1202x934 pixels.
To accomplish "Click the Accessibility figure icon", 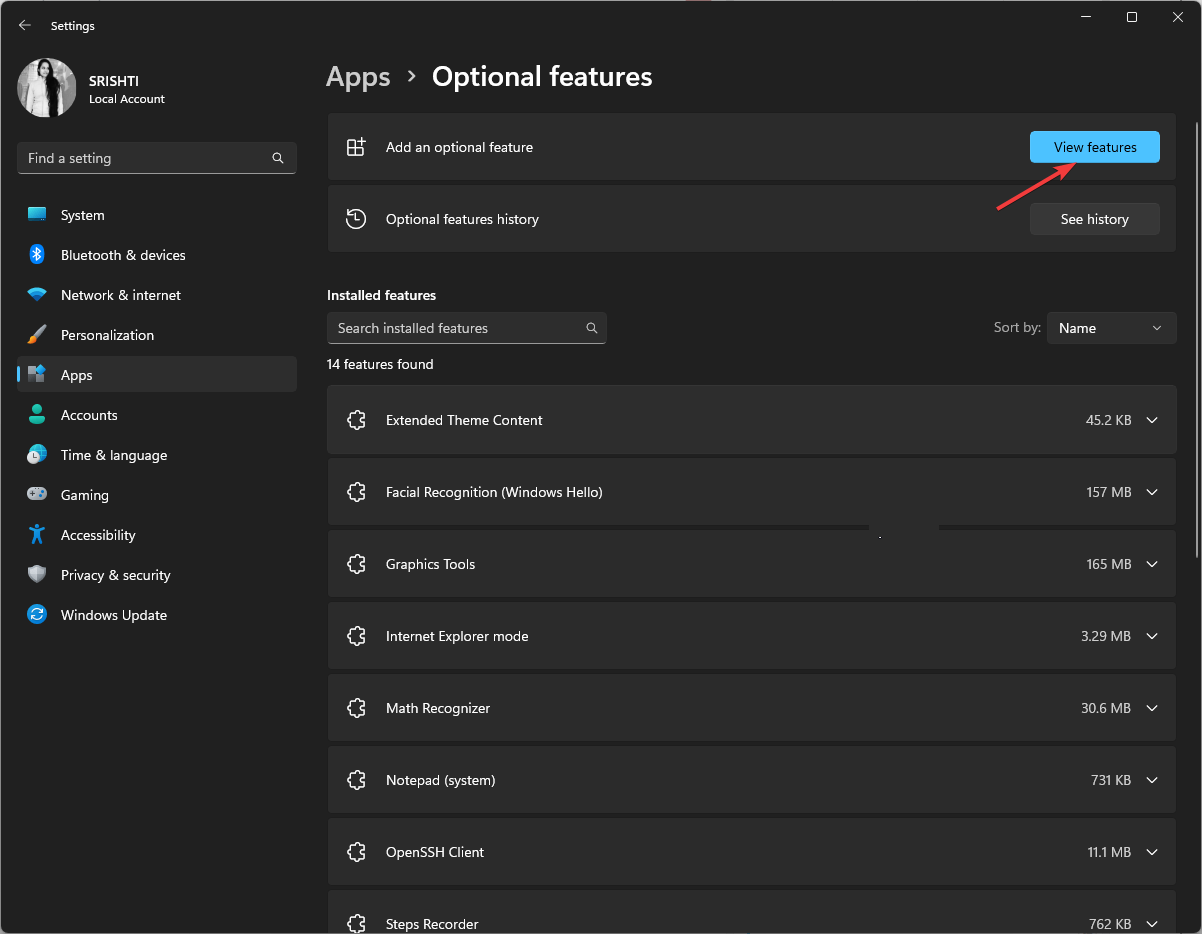I will (x=37, y=535).
